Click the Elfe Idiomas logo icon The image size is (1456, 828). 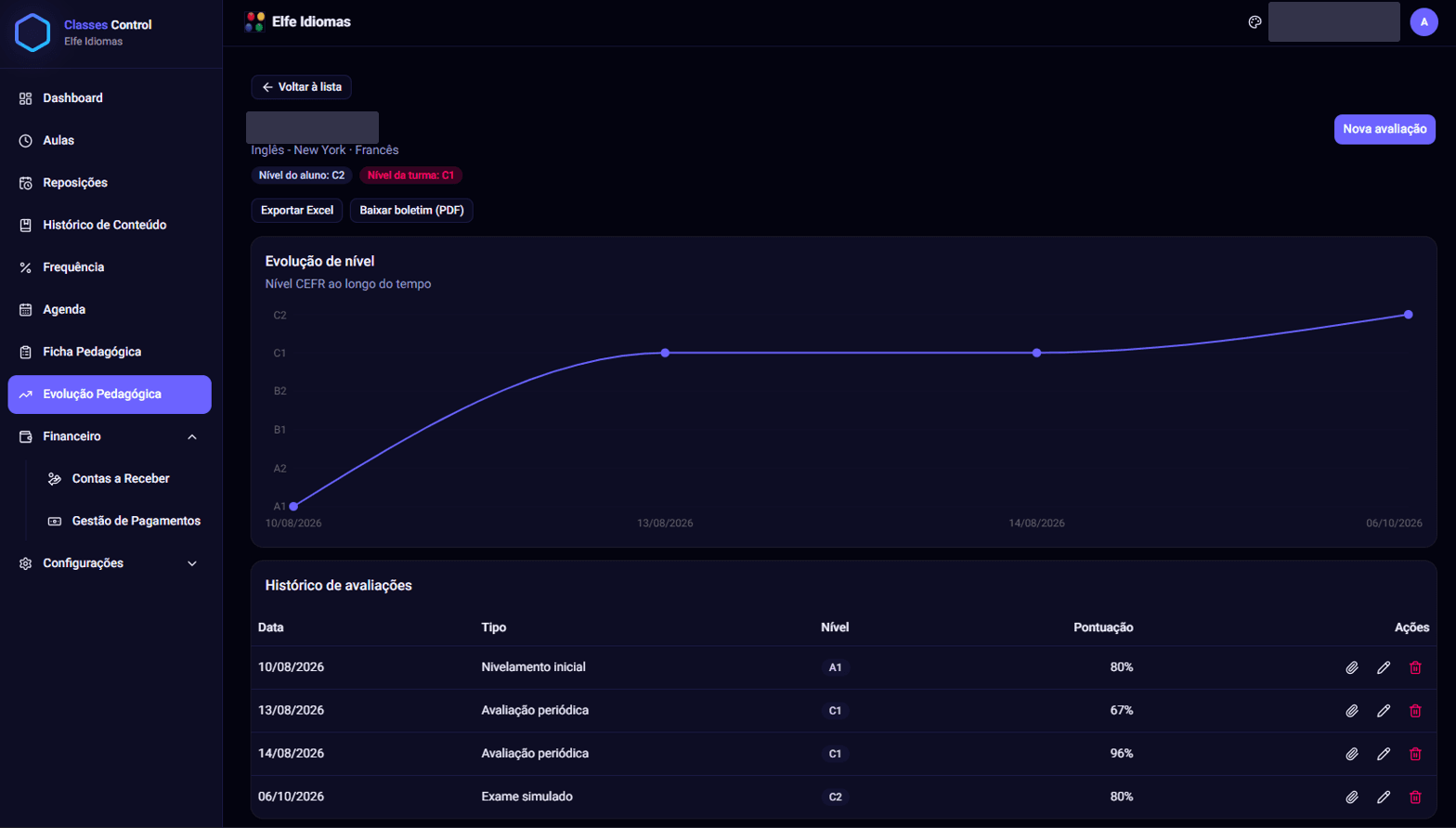pos(254,22)
